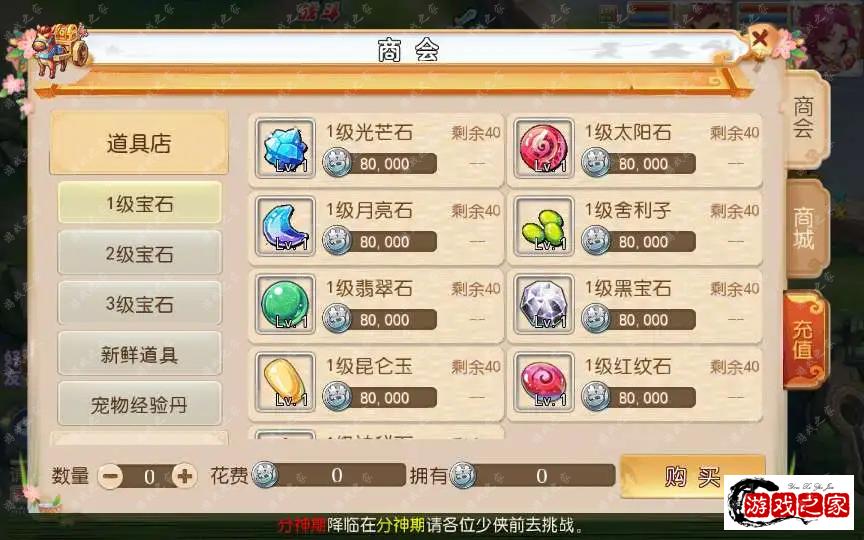
Task: Click the 购买 purchase button
Action: pos(692,476)
